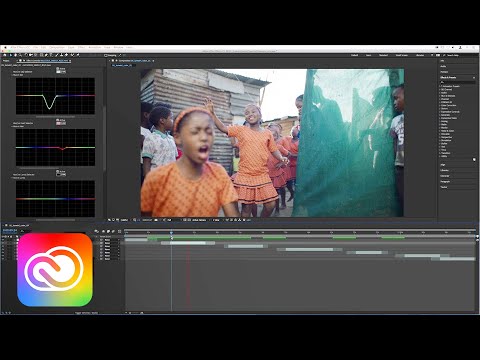Select the Zoom magnifier tool
This screenshot has width=480, height=360.
point(20,55)
